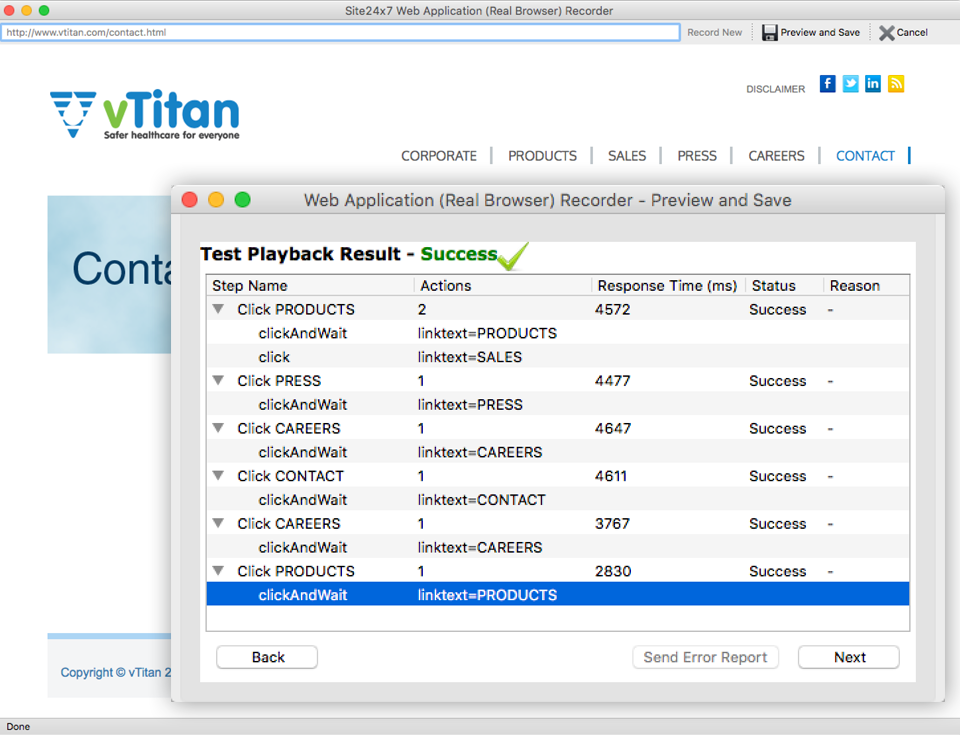The height and width of the screenshot is (735, 960).
Task: Click the X icon beside Cancel
Action: 887,32
